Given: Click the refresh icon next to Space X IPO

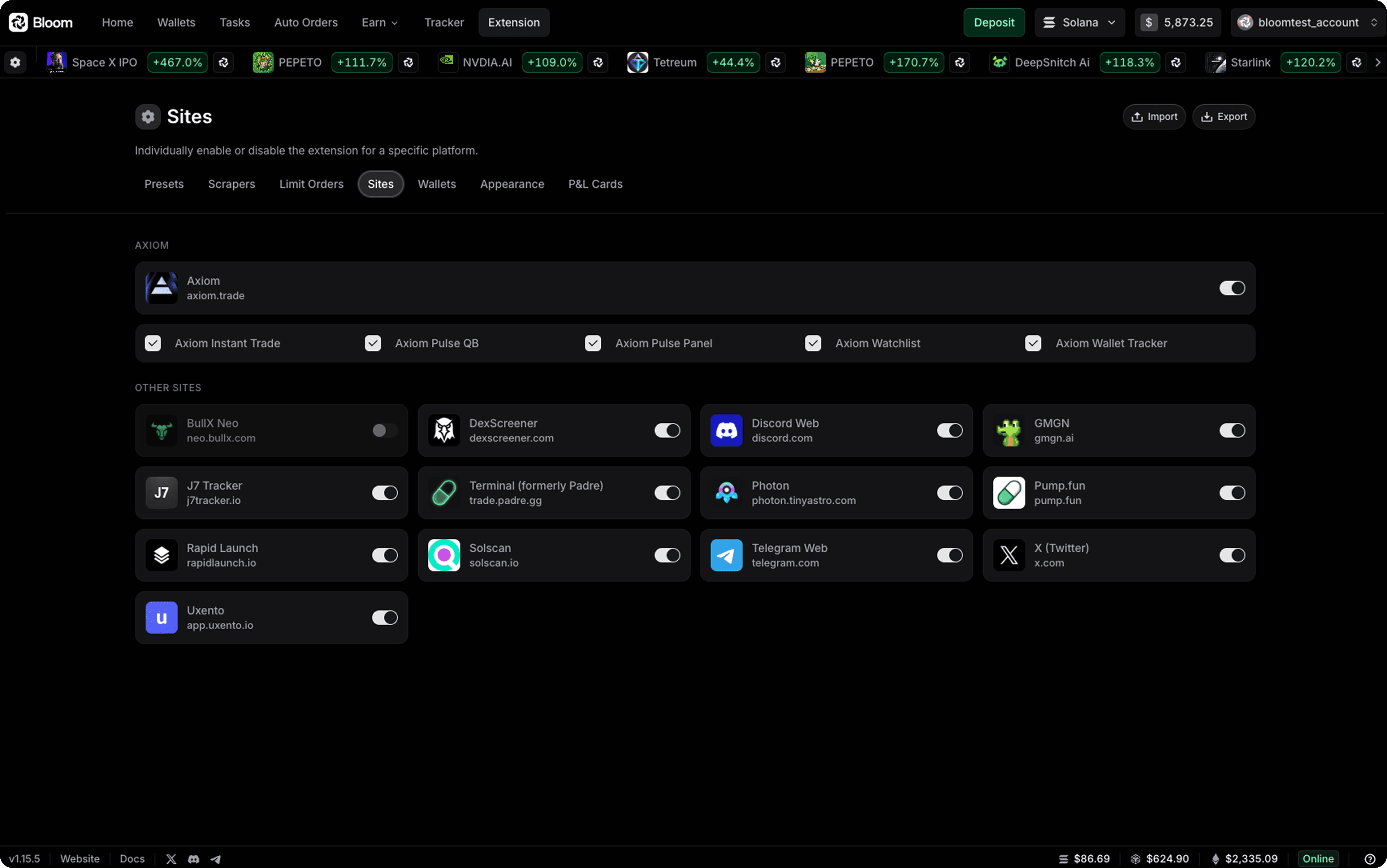Looking at the screenshot, I should tap(224, 62).
